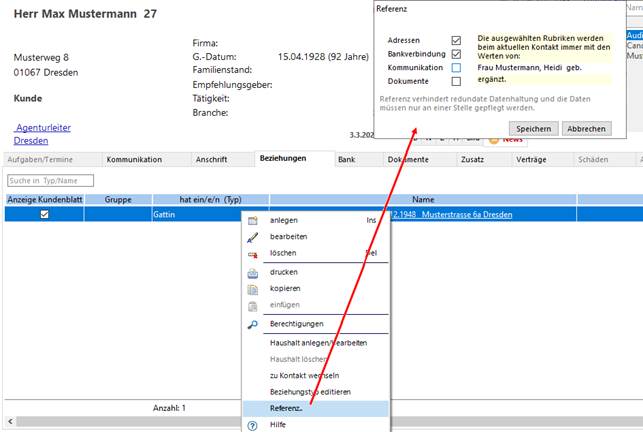
Task: Enable the Kommunikation checkbox
Action: coord(456,68)
